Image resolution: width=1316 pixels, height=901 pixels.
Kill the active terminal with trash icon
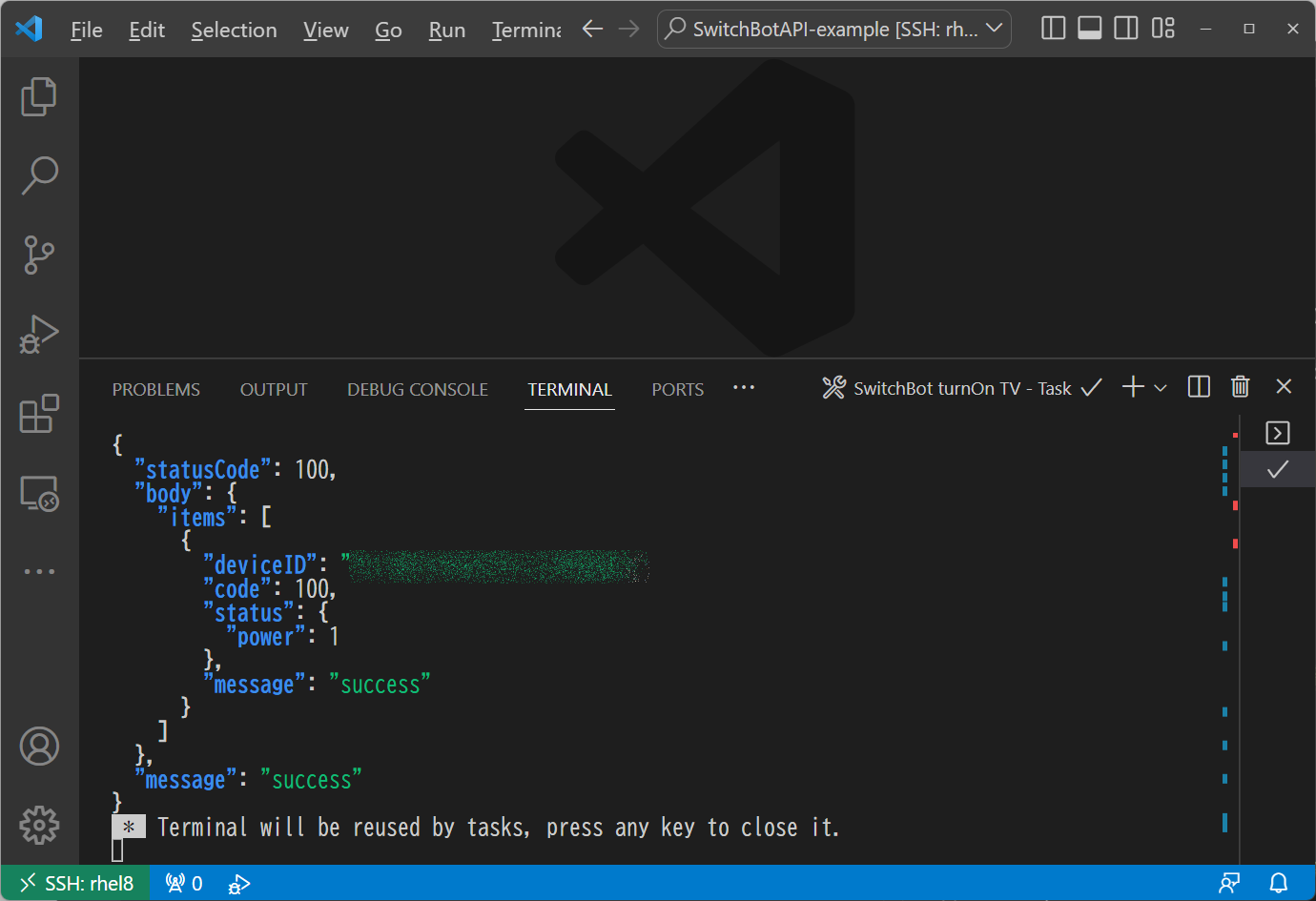tap(1240, 386)
